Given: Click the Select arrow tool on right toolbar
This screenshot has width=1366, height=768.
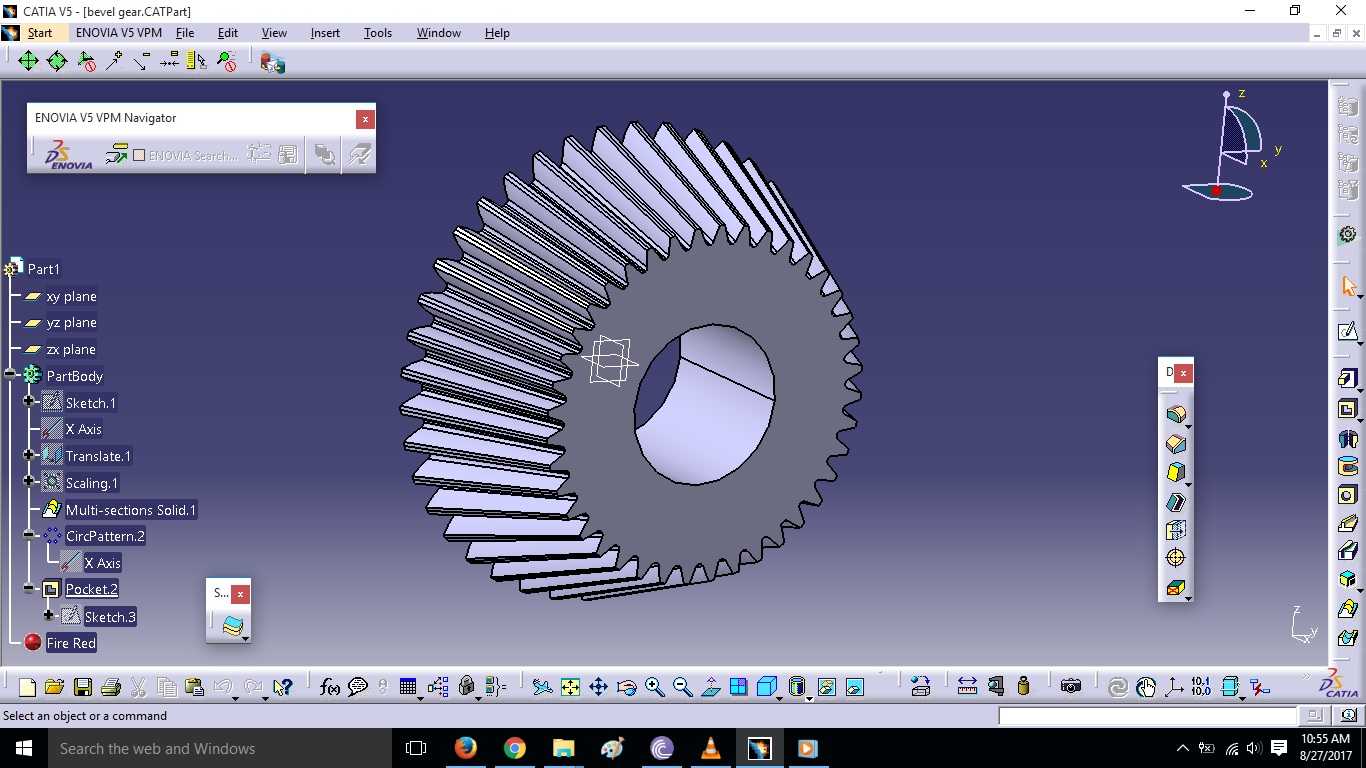Looking at the screenshot, I should click(1348, 287).
